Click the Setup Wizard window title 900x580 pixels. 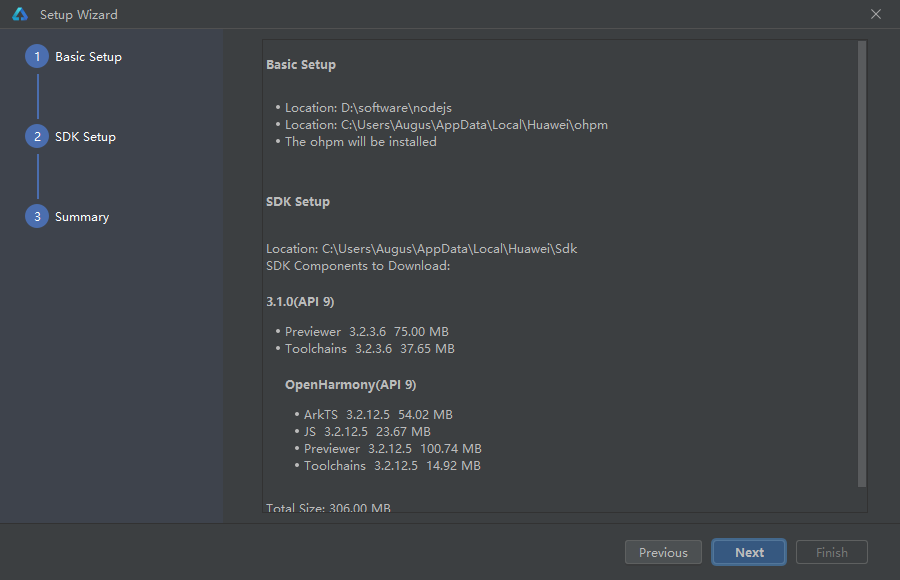79,14
